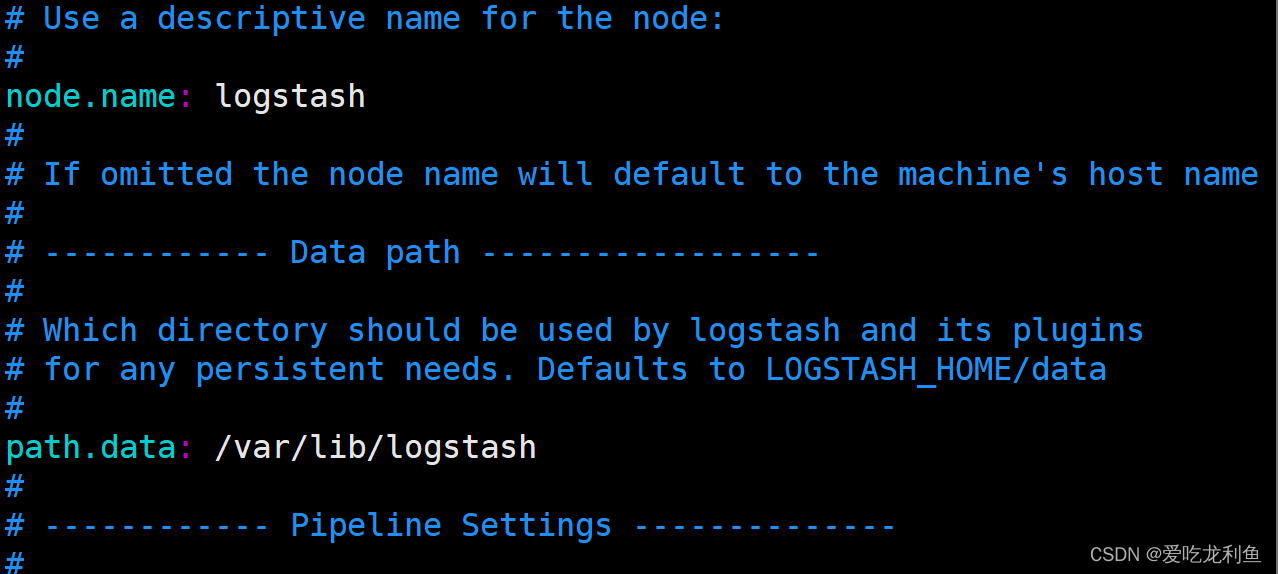Click the colon after node.name

[187, 98]
